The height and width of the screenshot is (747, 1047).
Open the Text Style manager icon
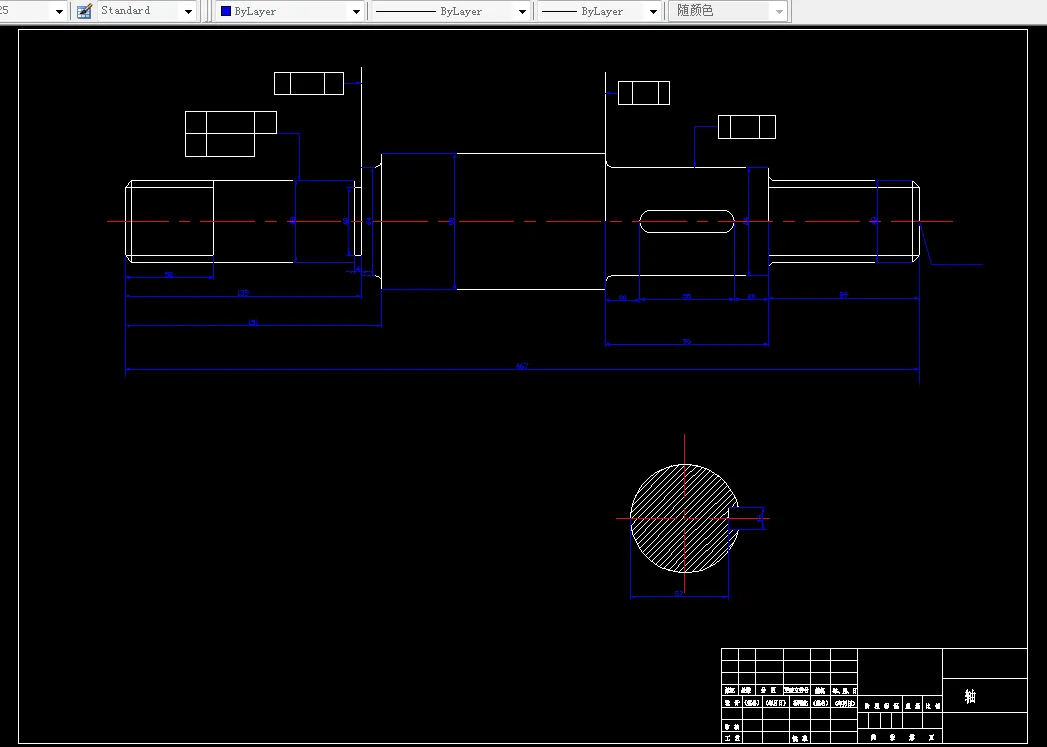[x=84, y=11]
